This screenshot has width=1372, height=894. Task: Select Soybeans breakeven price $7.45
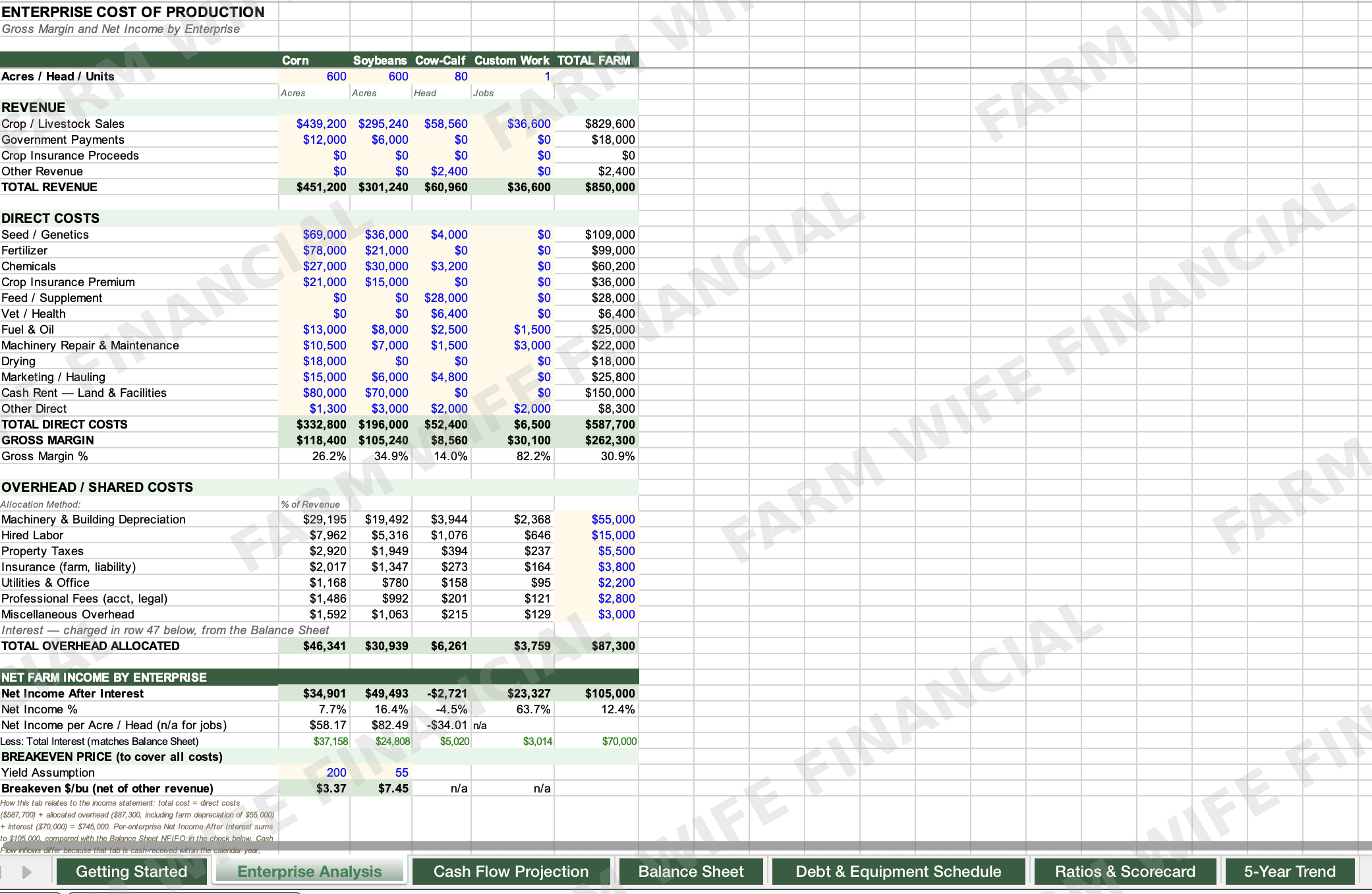(381, 789)
